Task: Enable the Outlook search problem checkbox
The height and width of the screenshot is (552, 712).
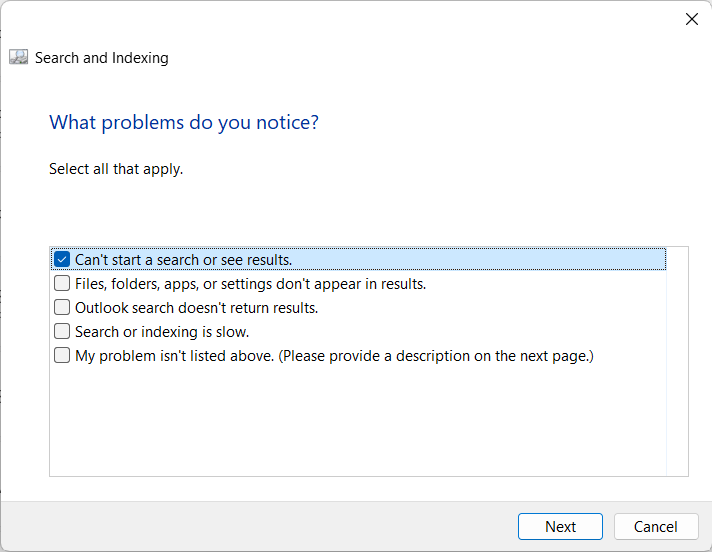Action: [62, 308]
